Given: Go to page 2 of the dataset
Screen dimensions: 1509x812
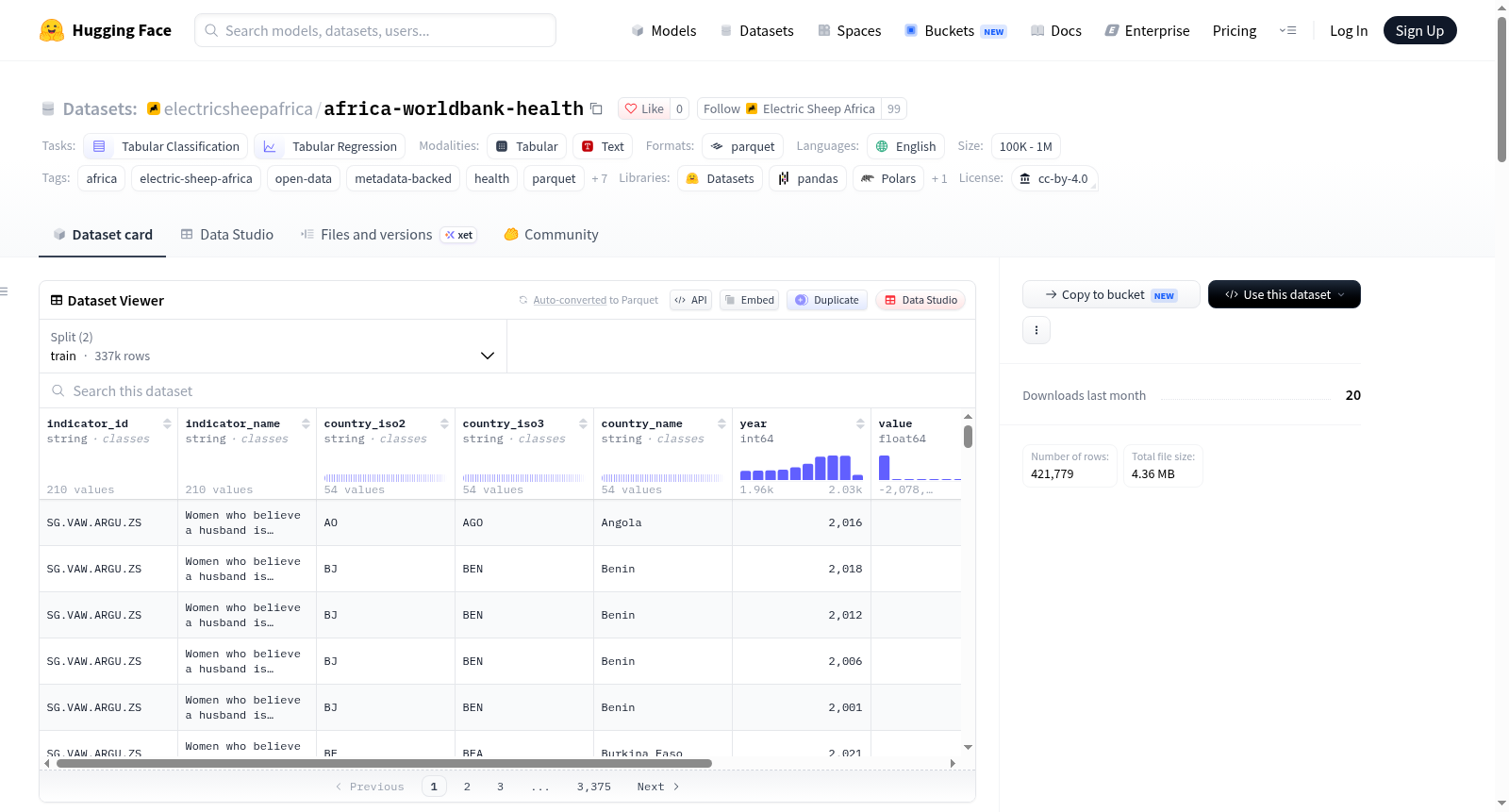Looking at the screenshot, I should 467,787.
